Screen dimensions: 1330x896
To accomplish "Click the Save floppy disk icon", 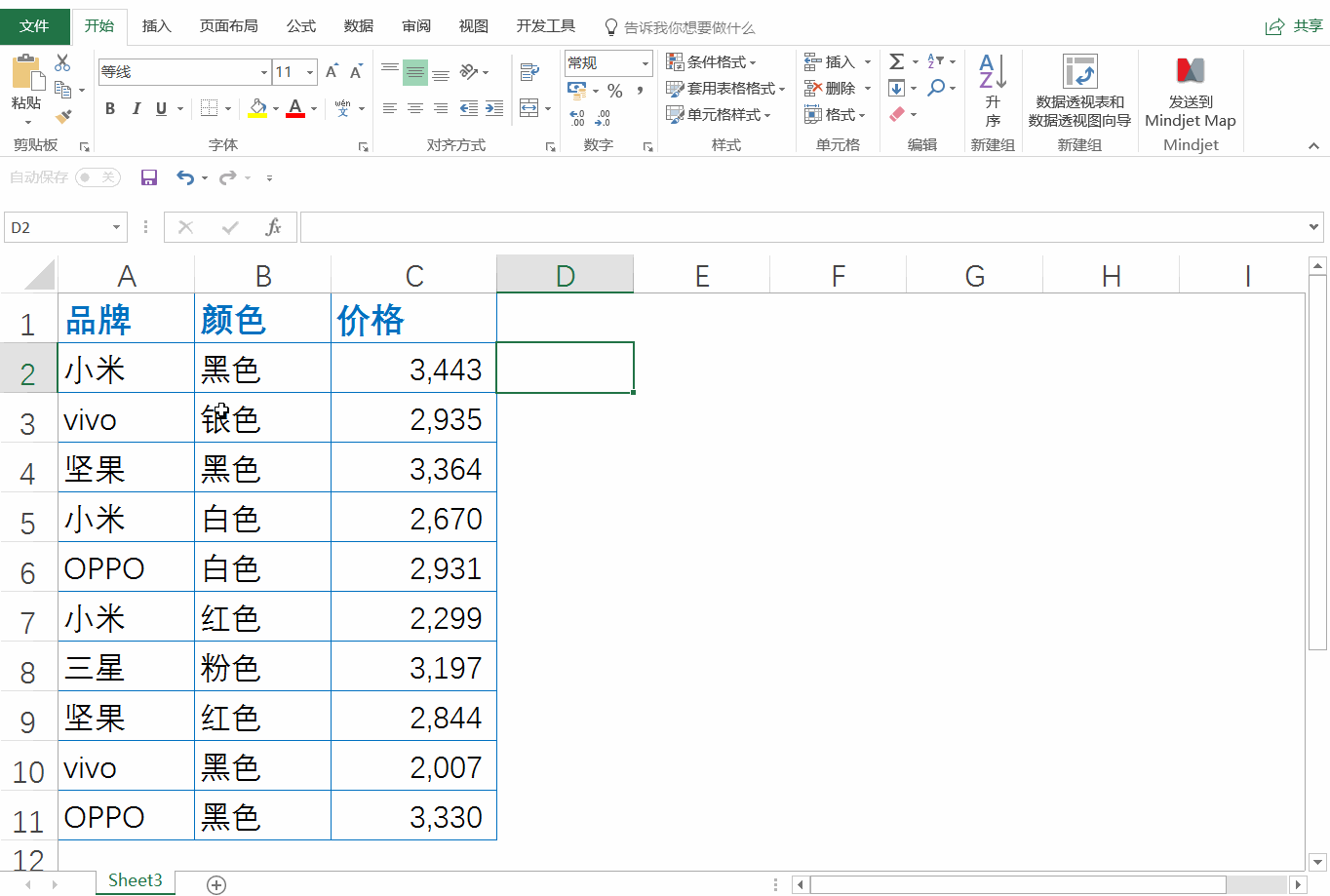I will tap(149, 177).
